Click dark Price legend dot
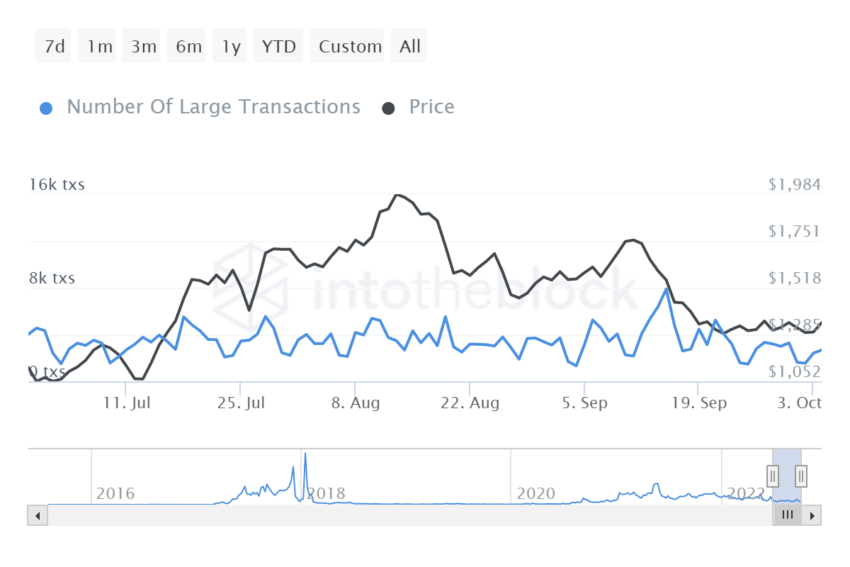Viewport: 850px width, 567px height. [389, 108]
